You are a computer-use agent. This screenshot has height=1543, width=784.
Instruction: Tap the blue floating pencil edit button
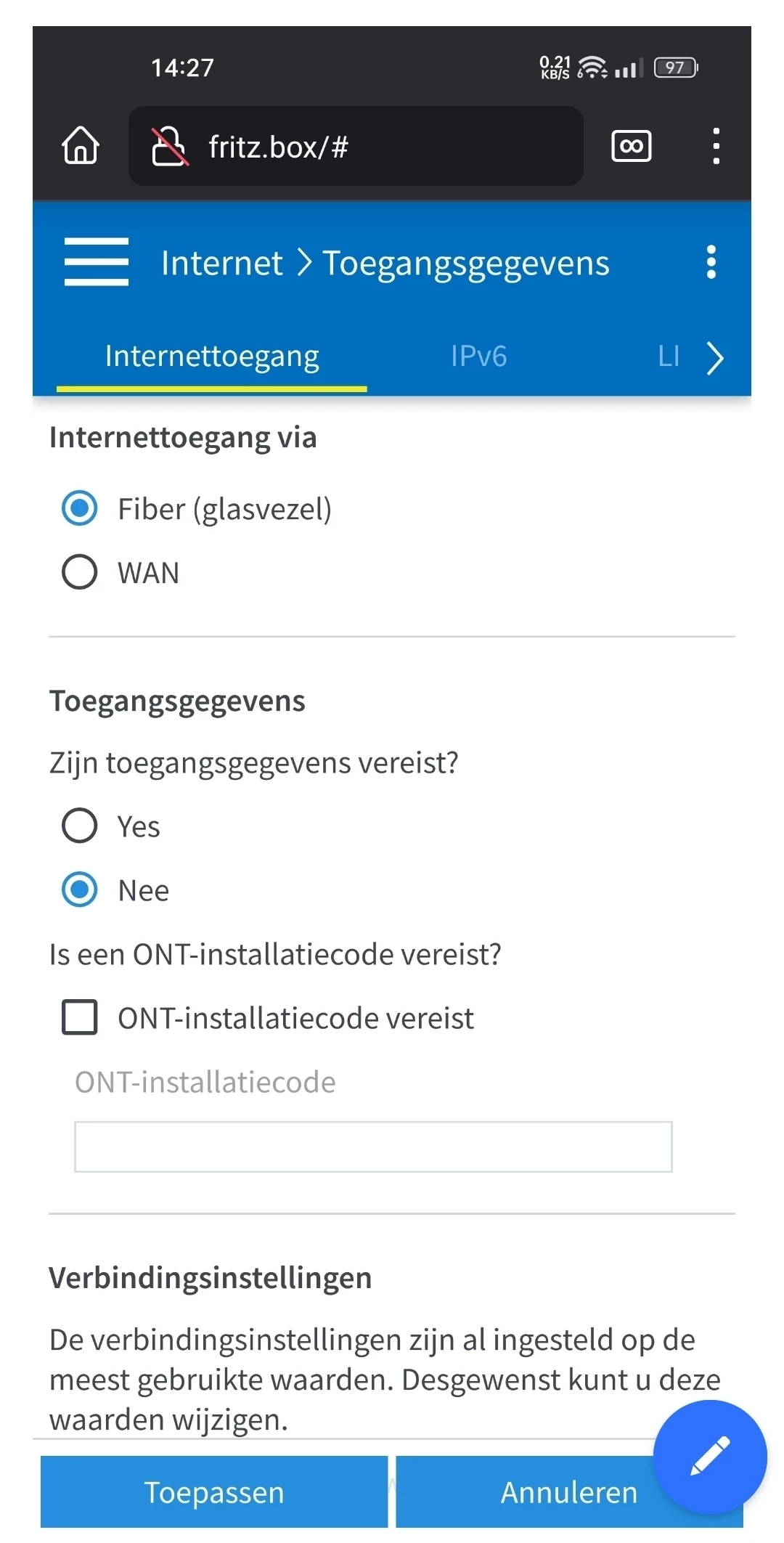[x=709, y=1456]
